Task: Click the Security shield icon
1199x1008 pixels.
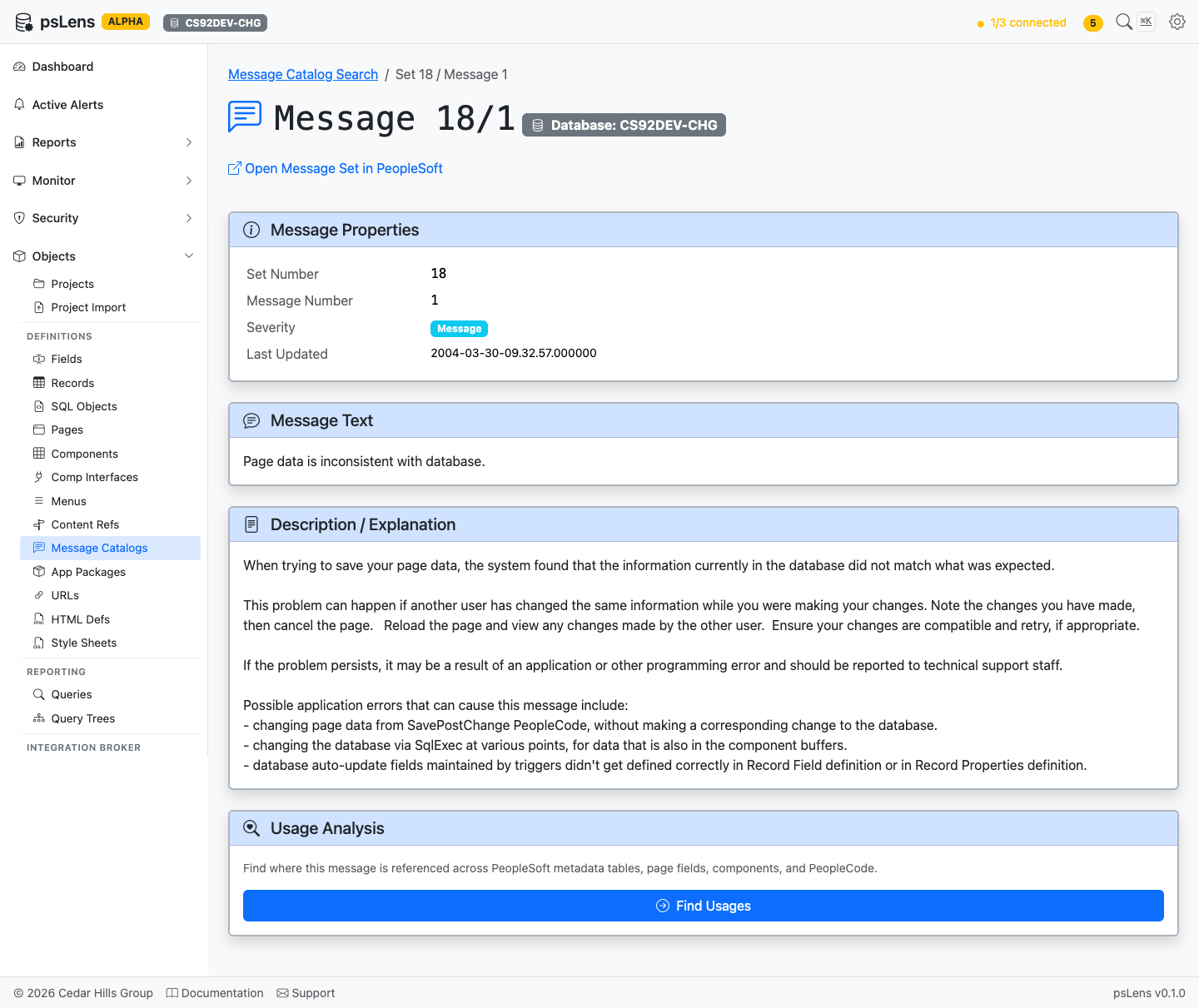Action: pos(19,218)
